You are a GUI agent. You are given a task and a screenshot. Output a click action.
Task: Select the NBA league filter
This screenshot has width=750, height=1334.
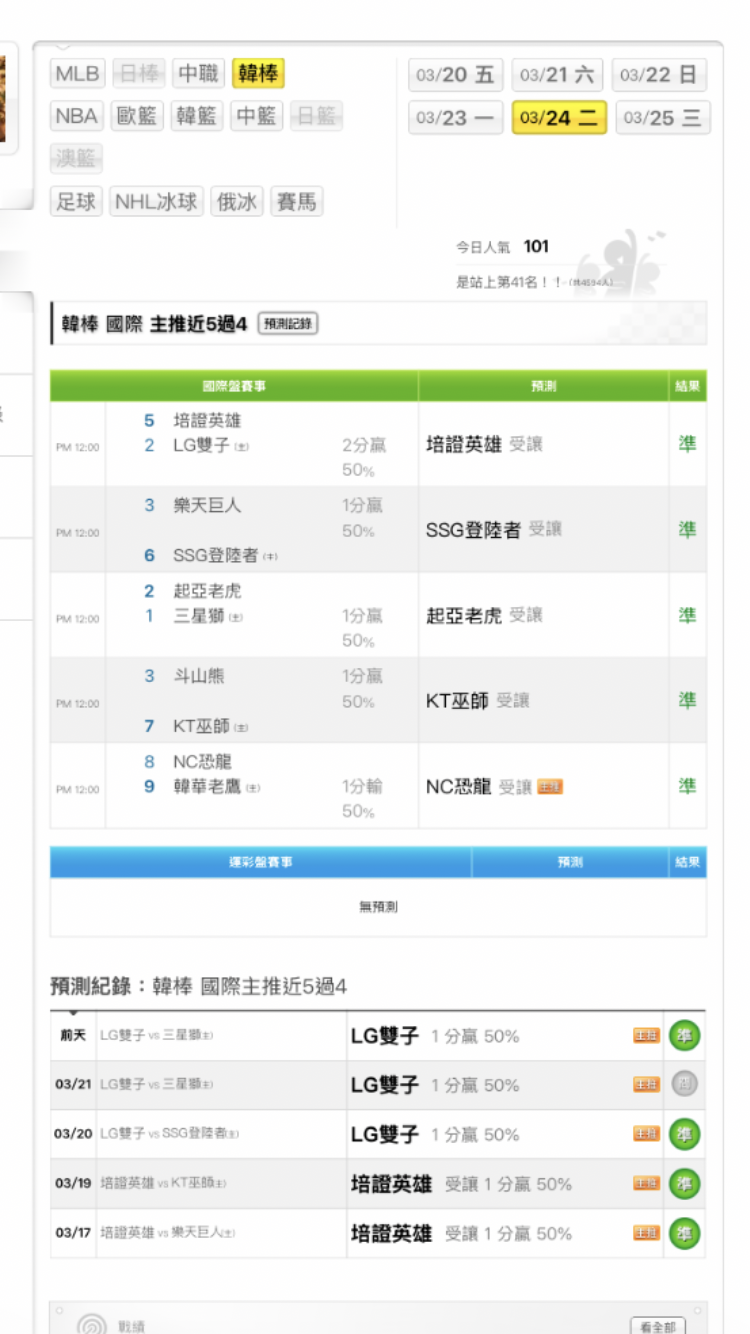click(77, 117)
